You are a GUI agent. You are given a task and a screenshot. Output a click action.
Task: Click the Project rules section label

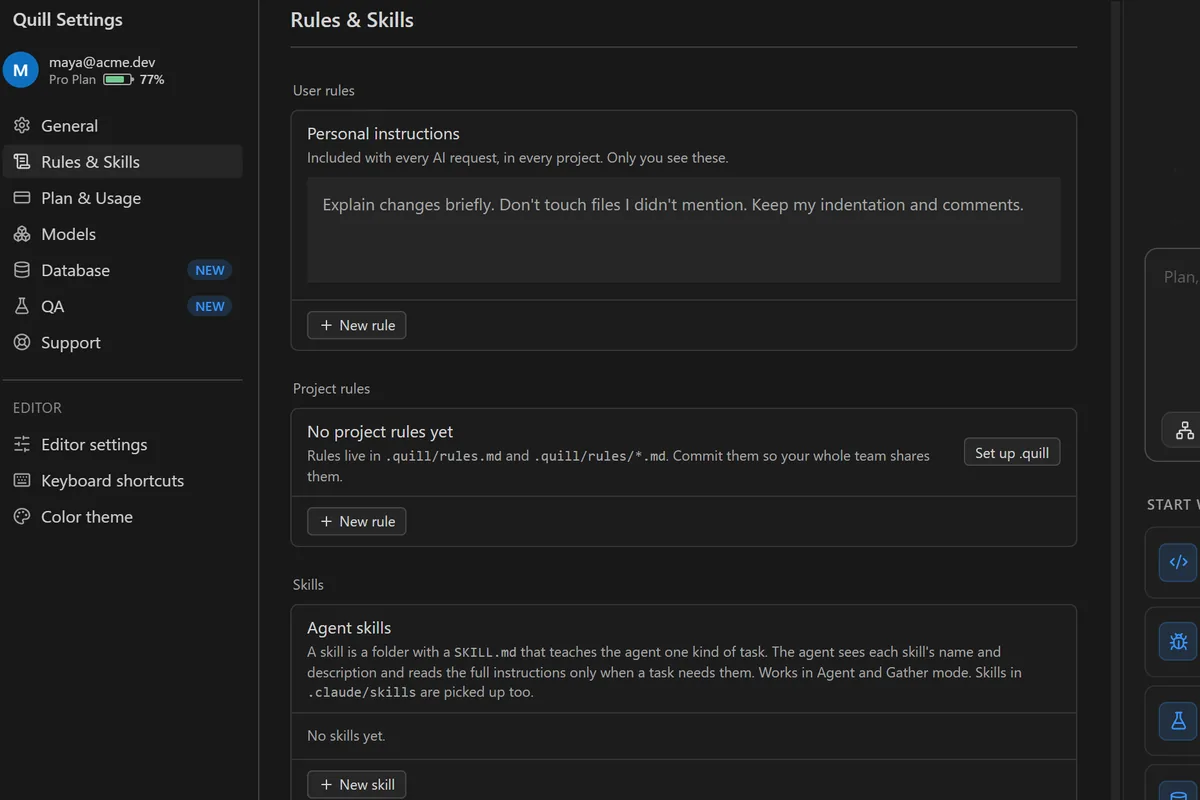point(331,388)
